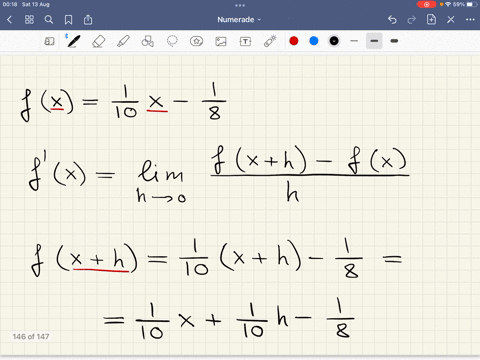
Task: Select the thin stroke width
Action: pyautogui.click(x=354, y=41)
